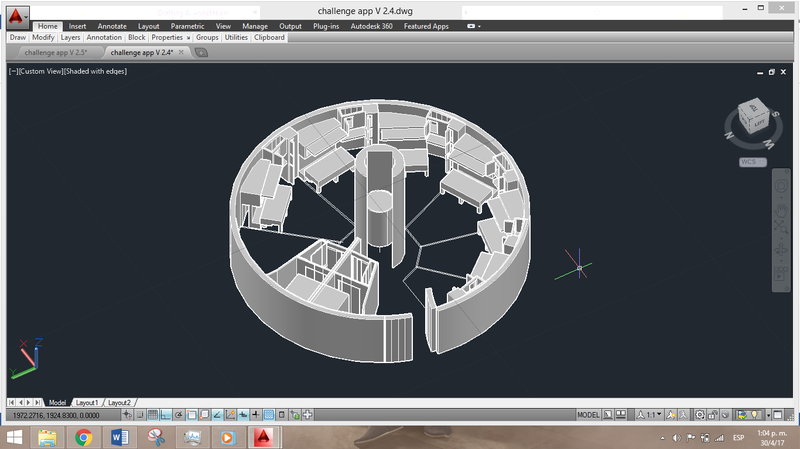Select the Pan hand tool in navigation bar

pos(782,212)
